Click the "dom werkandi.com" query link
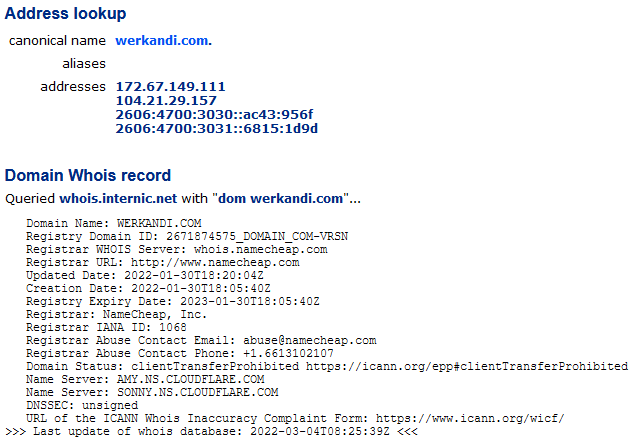This screenshot has width=636, height=442. tap(280, 199)
